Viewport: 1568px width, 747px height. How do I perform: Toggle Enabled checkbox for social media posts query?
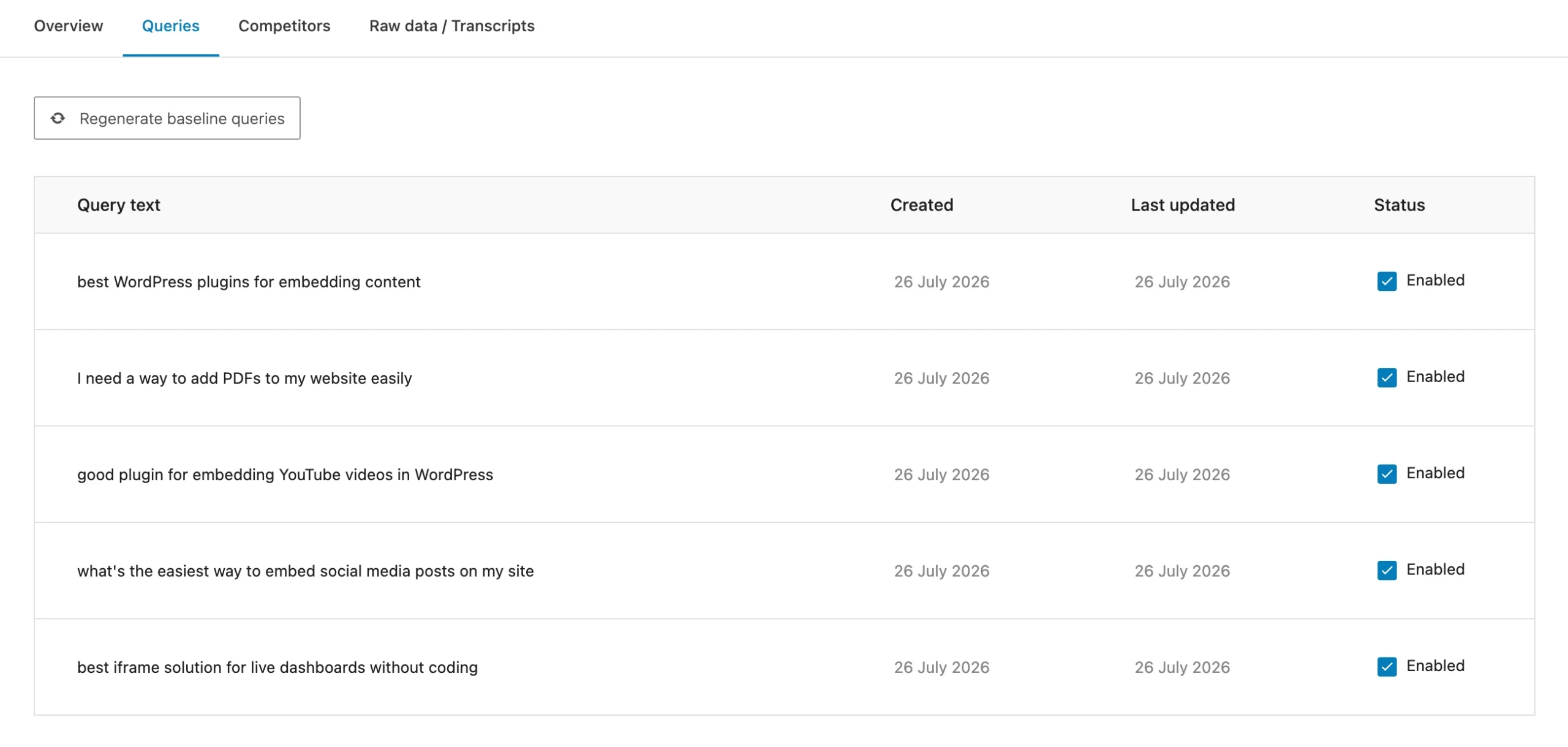(1387, 570)
